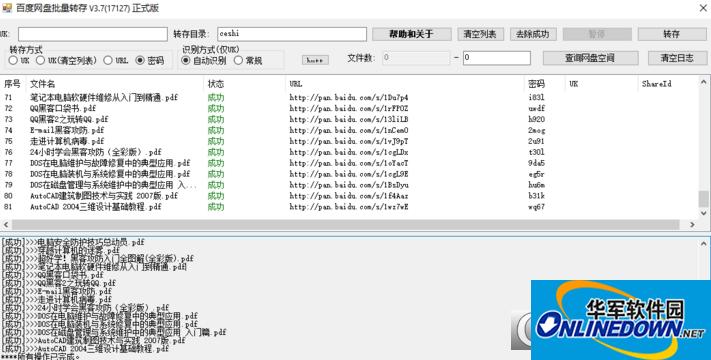Sort by the 序号 column header

tap(12, 84)
